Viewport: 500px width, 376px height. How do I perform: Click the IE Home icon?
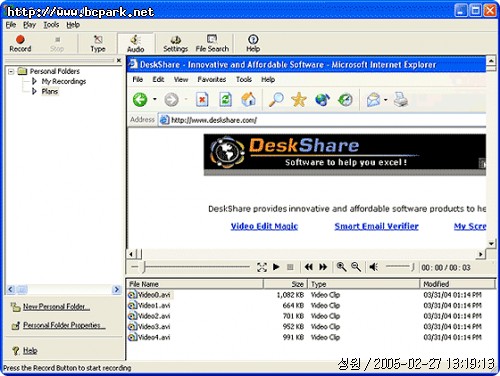coord(249,100)
